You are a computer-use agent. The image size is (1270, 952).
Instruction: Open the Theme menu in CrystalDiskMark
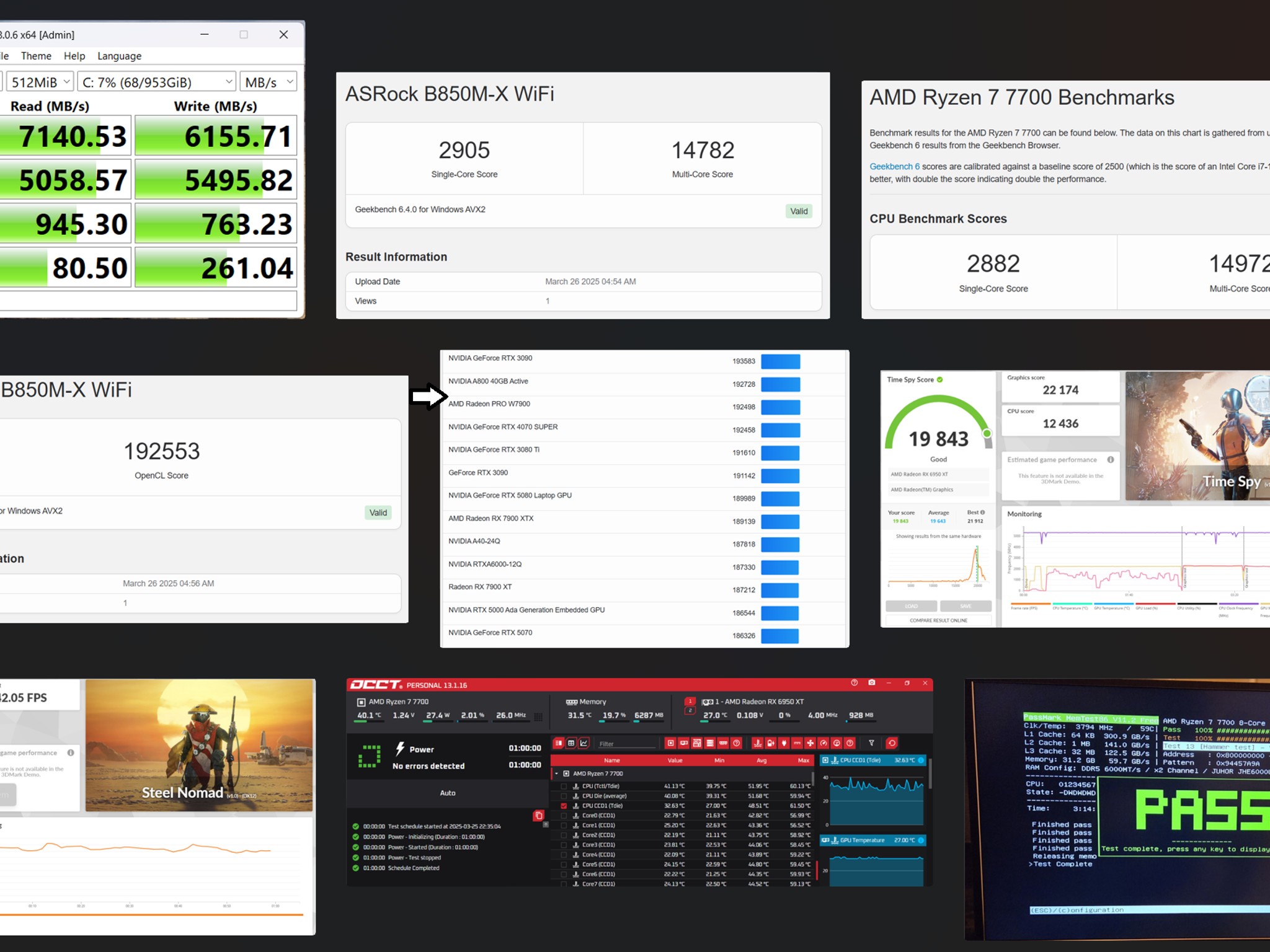[x=36, y=56]
